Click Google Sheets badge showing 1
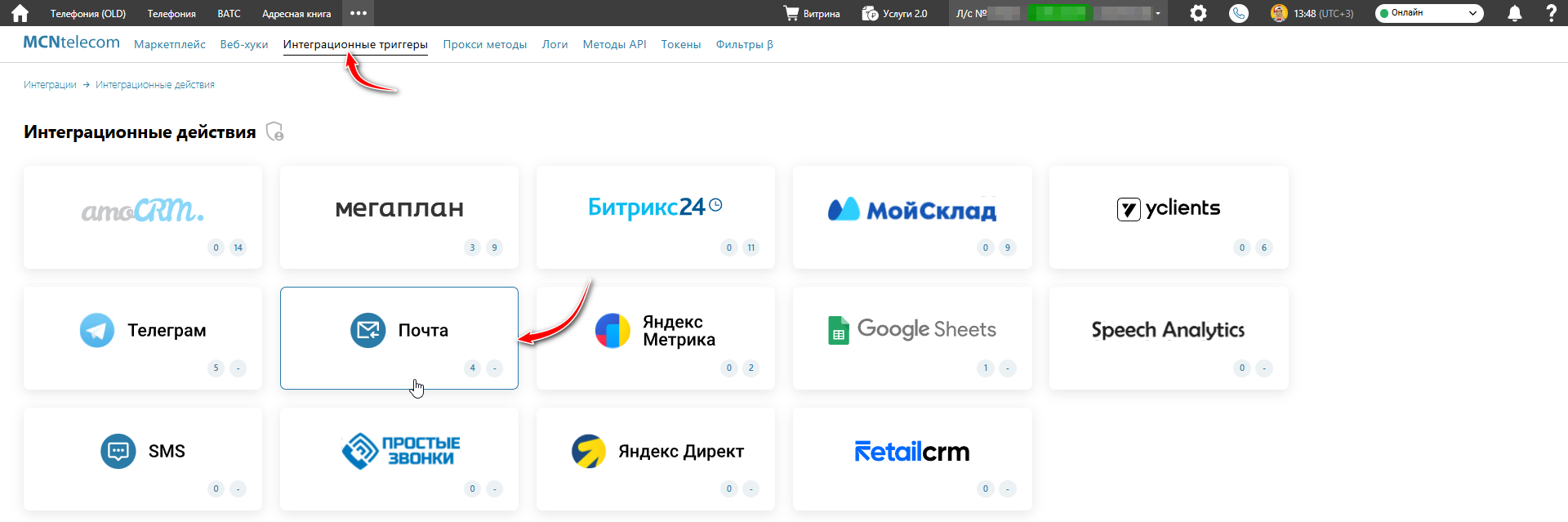Viewport: 1568px width, 522px height. (986, 368)
